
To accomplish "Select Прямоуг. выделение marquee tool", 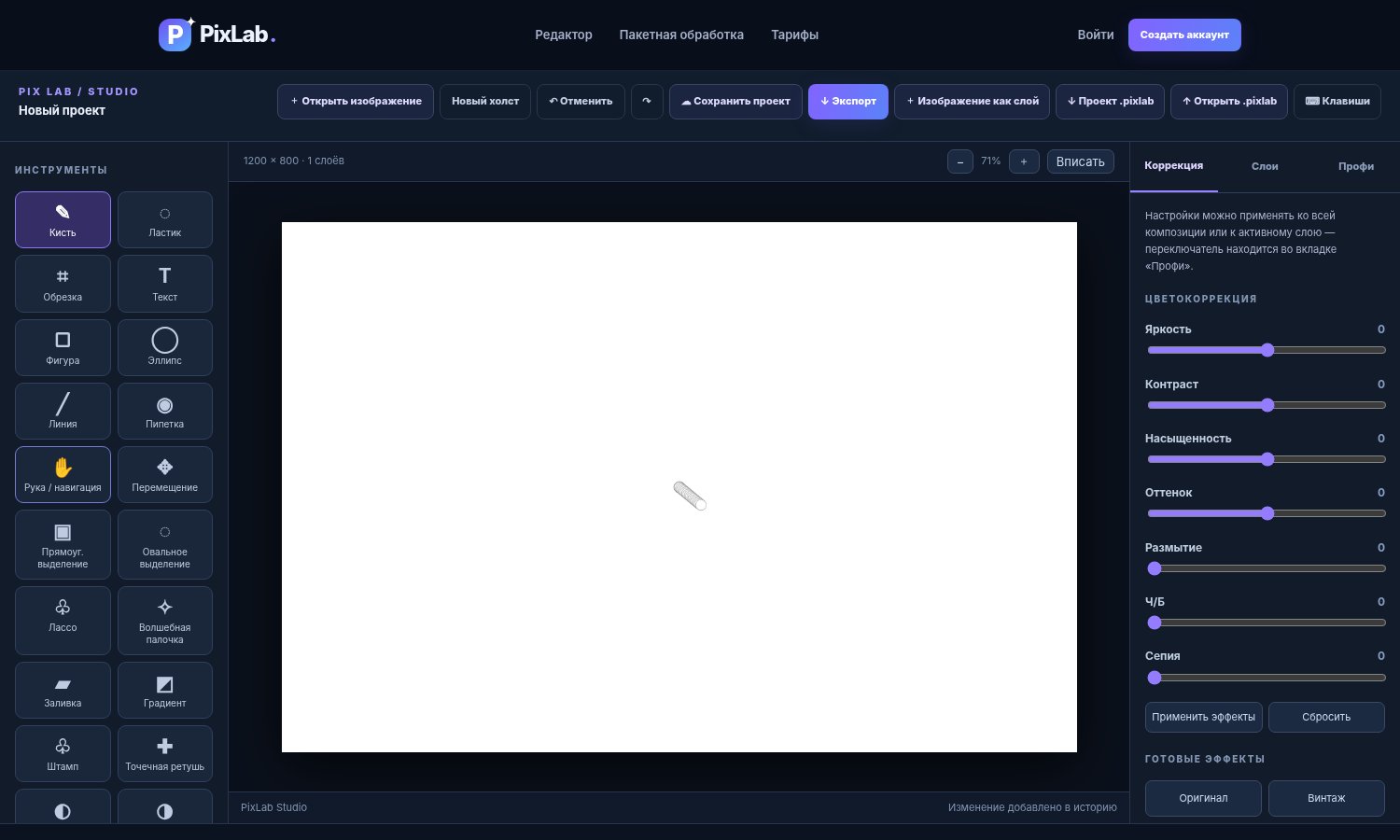I will point(63,544).
